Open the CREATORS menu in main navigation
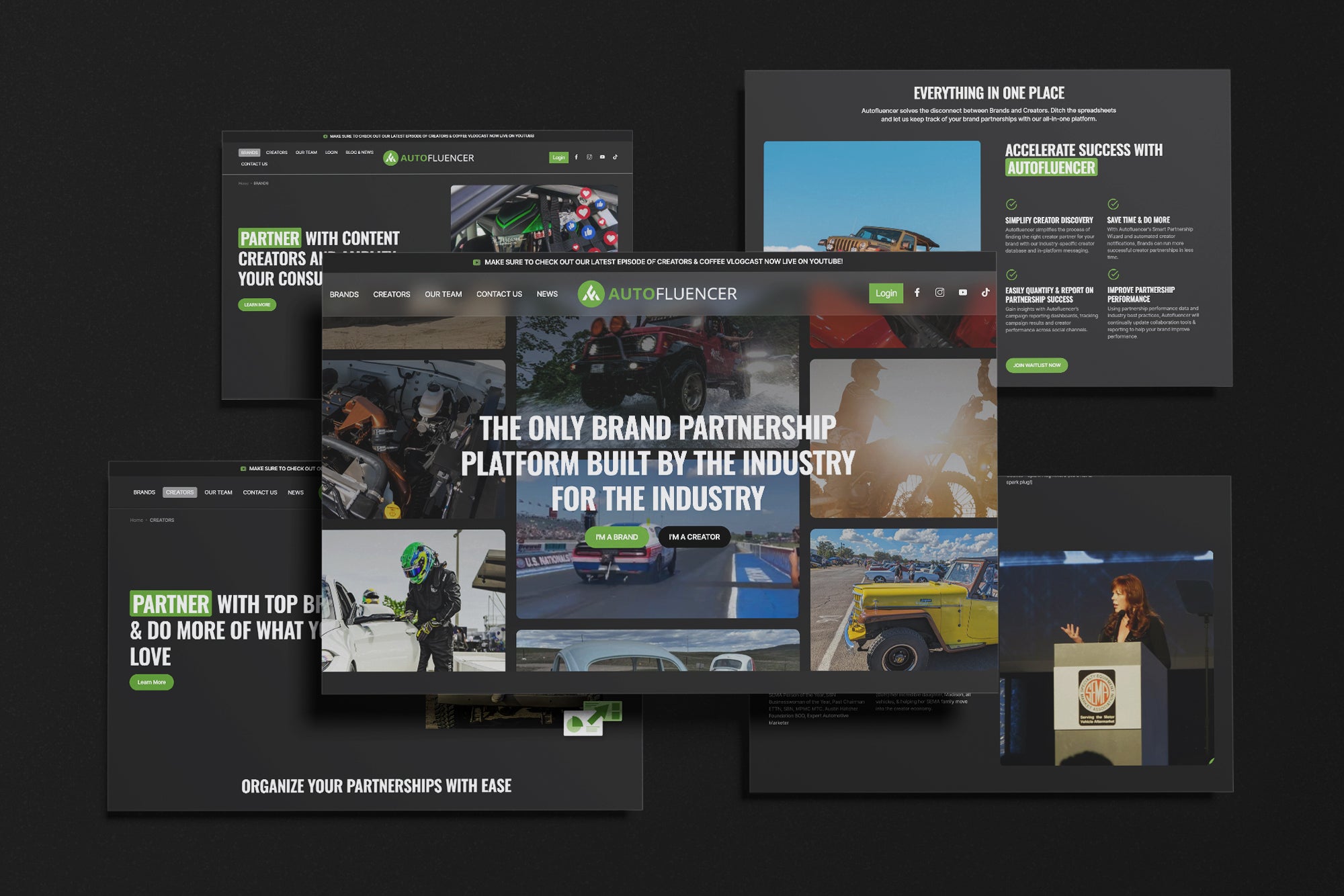 (x=391, y=294)
